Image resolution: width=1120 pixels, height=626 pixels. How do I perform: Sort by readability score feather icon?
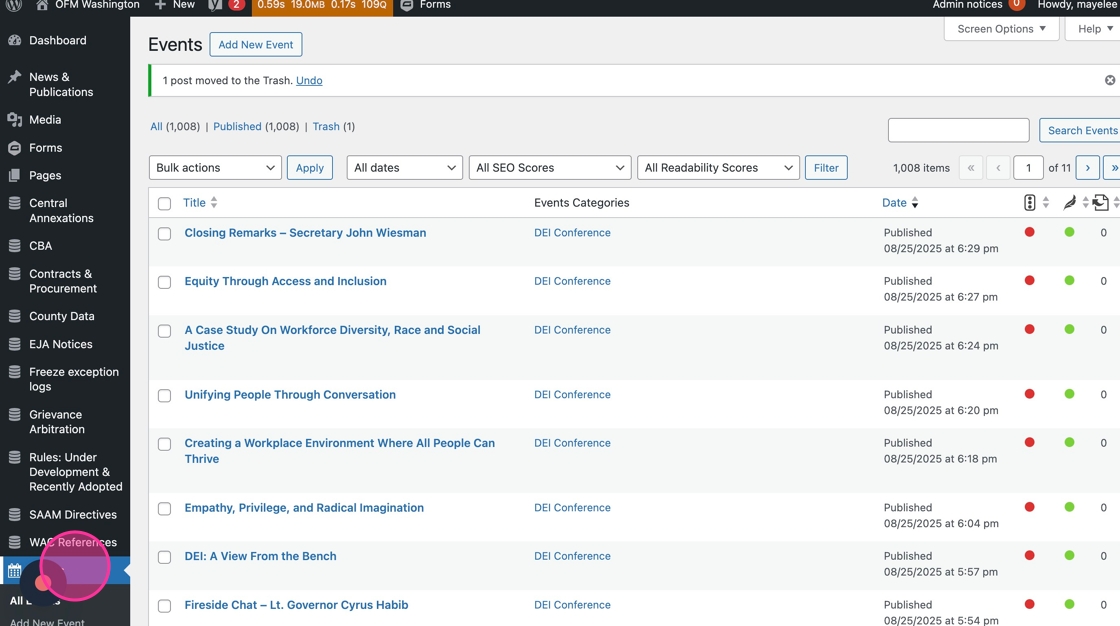point(1069,203)
